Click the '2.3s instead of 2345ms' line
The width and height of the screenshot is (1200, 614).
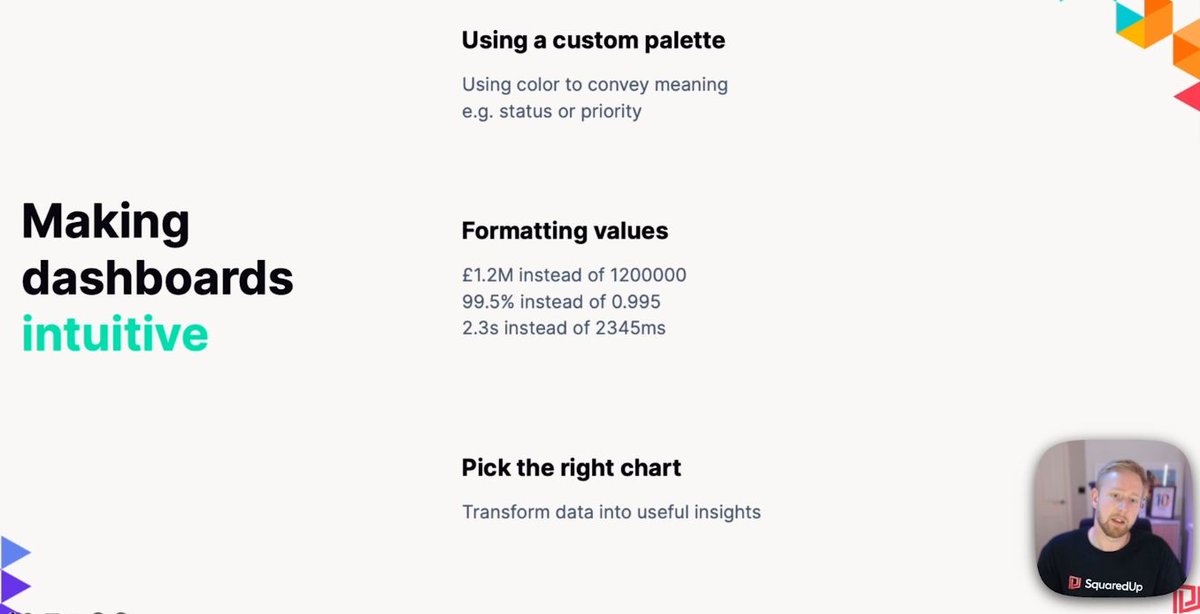click(563, 327)
